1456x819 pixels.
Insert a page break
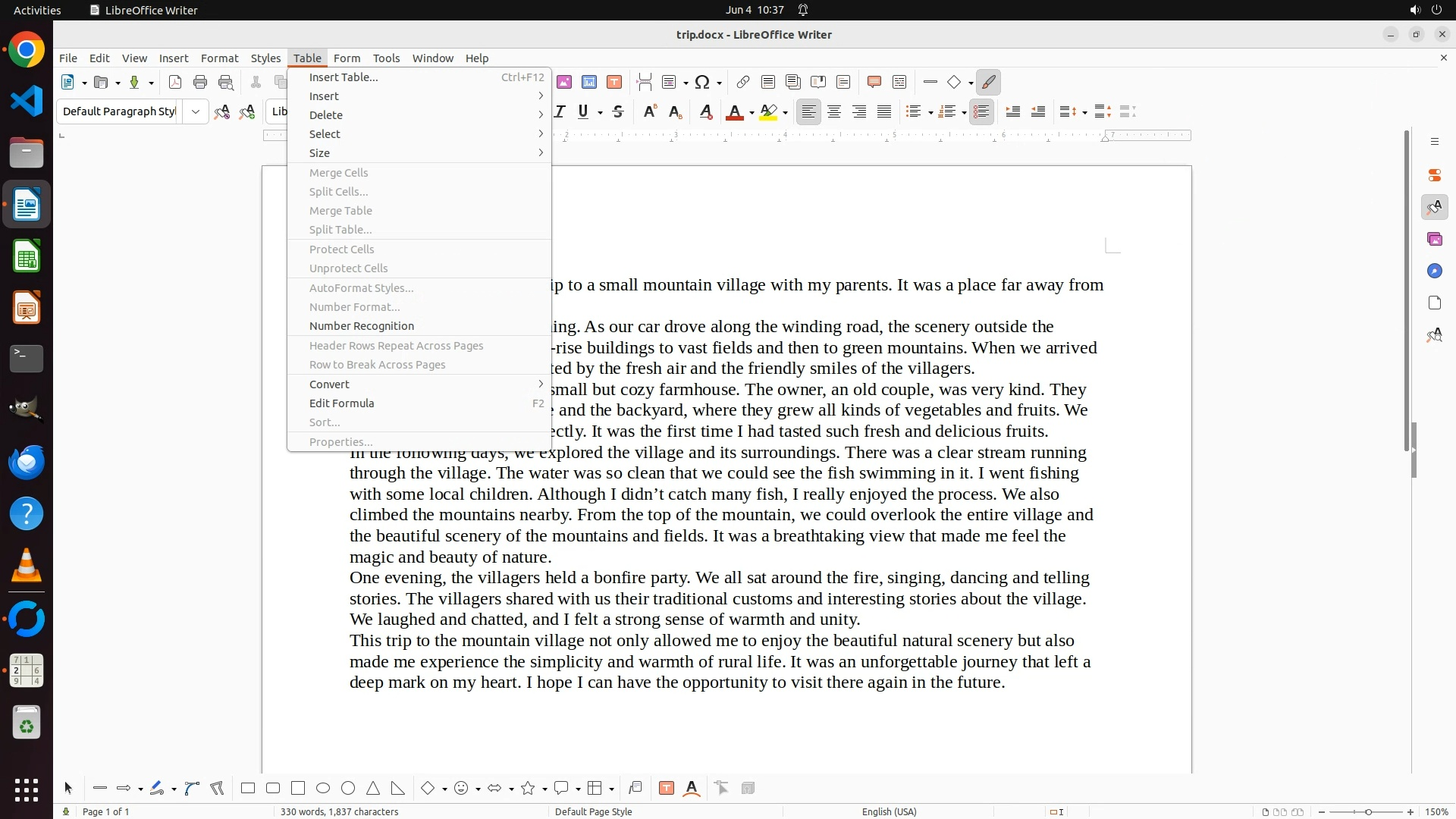pos(645,82)
